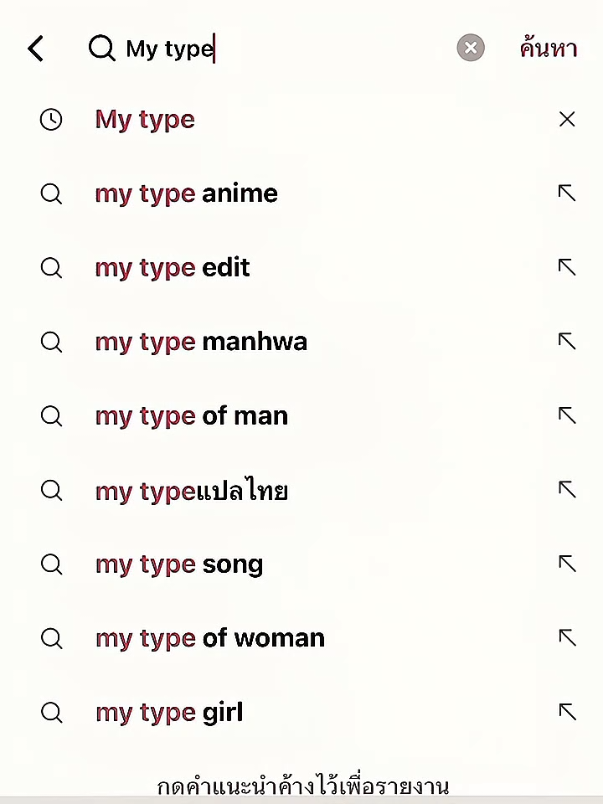The image size is (603, 804).
Task: Tap the ค้นหา search button
Action: coord(548,48)
